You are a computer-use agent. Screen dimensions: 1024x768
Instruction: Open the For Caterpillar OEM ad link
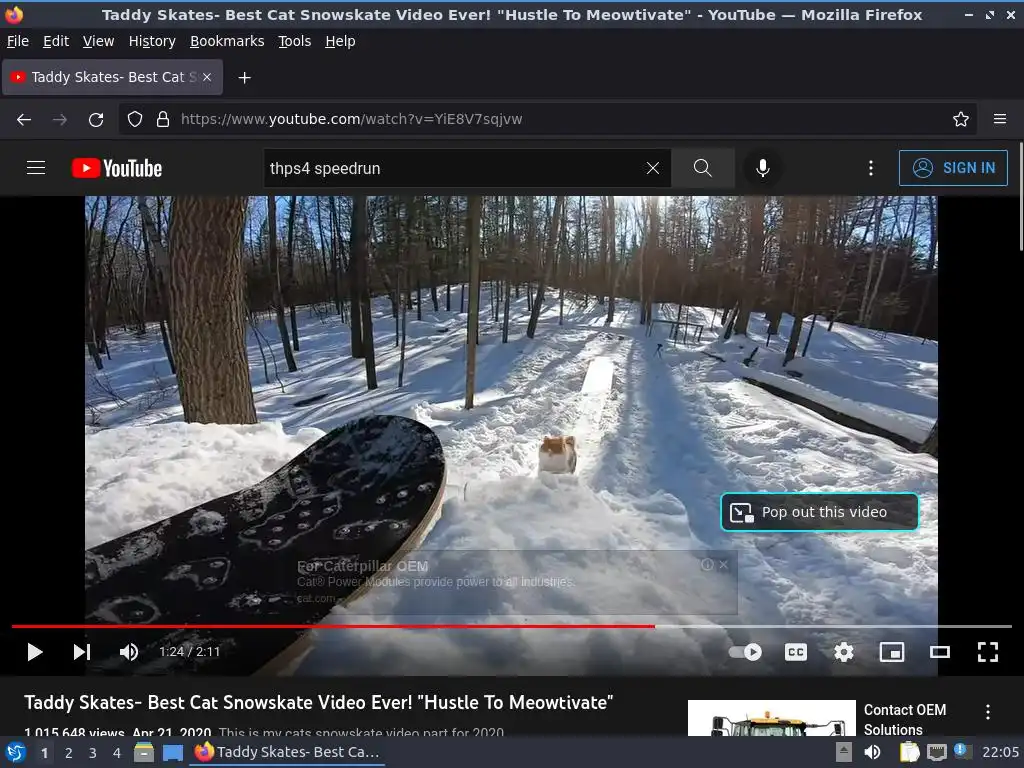(362, 566)
